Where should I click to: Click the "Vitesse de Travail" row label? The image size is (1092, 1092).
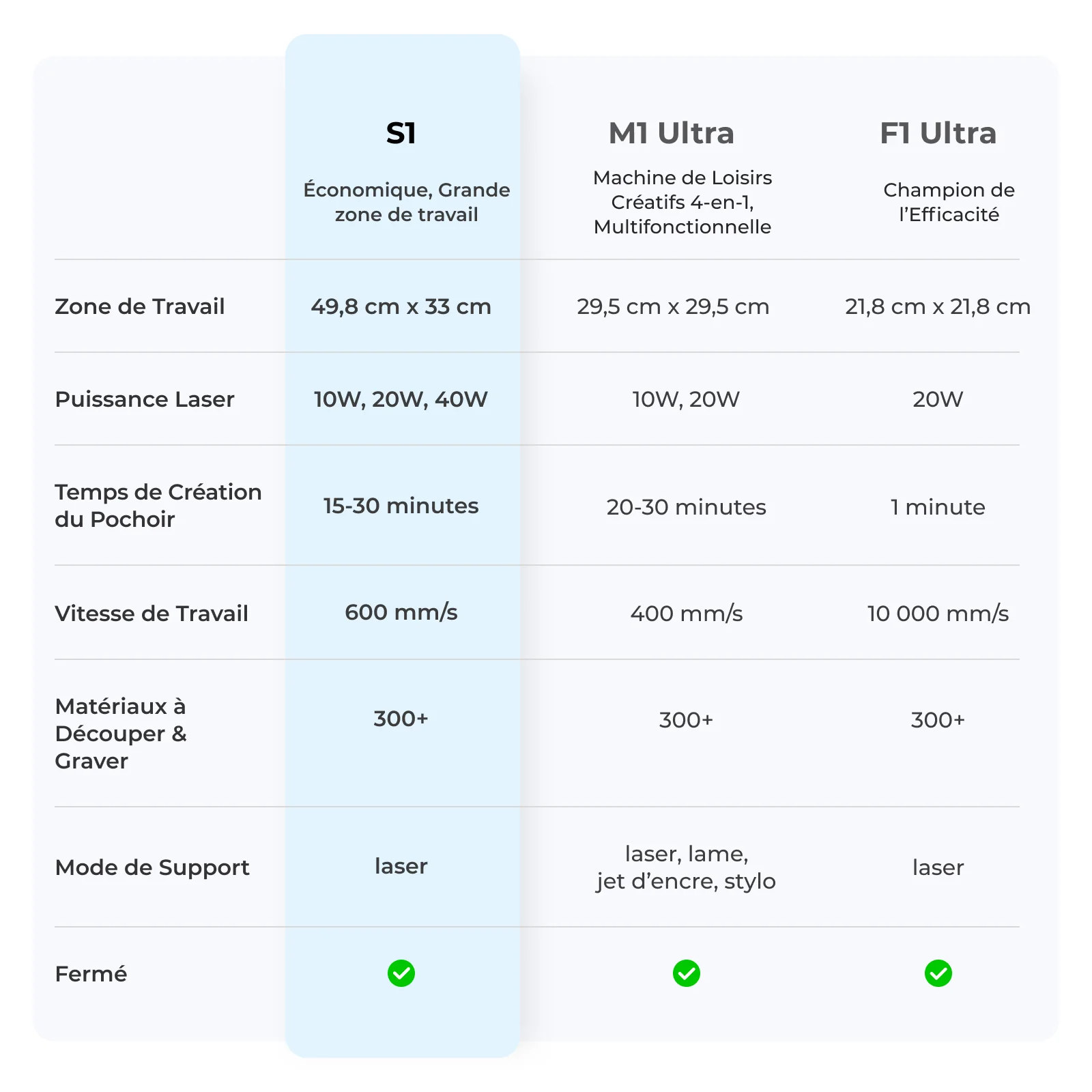[152, 614]
